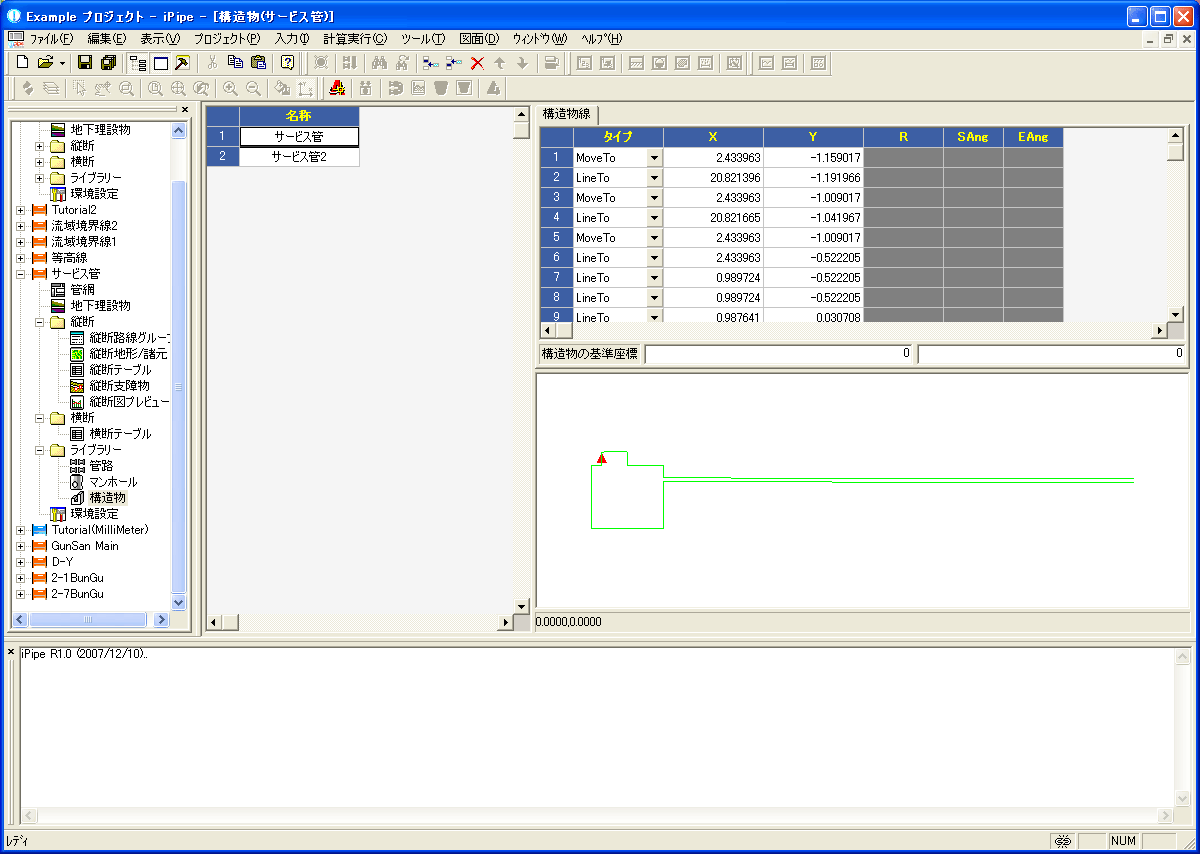1200x854 pixels.
Task: Click the first 構造物の基準座標 input field
Action: (x=779, y=353)
